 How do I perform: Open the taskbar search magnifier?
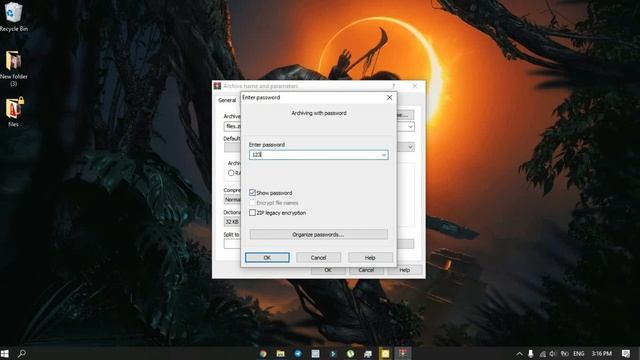click(22, 353)
